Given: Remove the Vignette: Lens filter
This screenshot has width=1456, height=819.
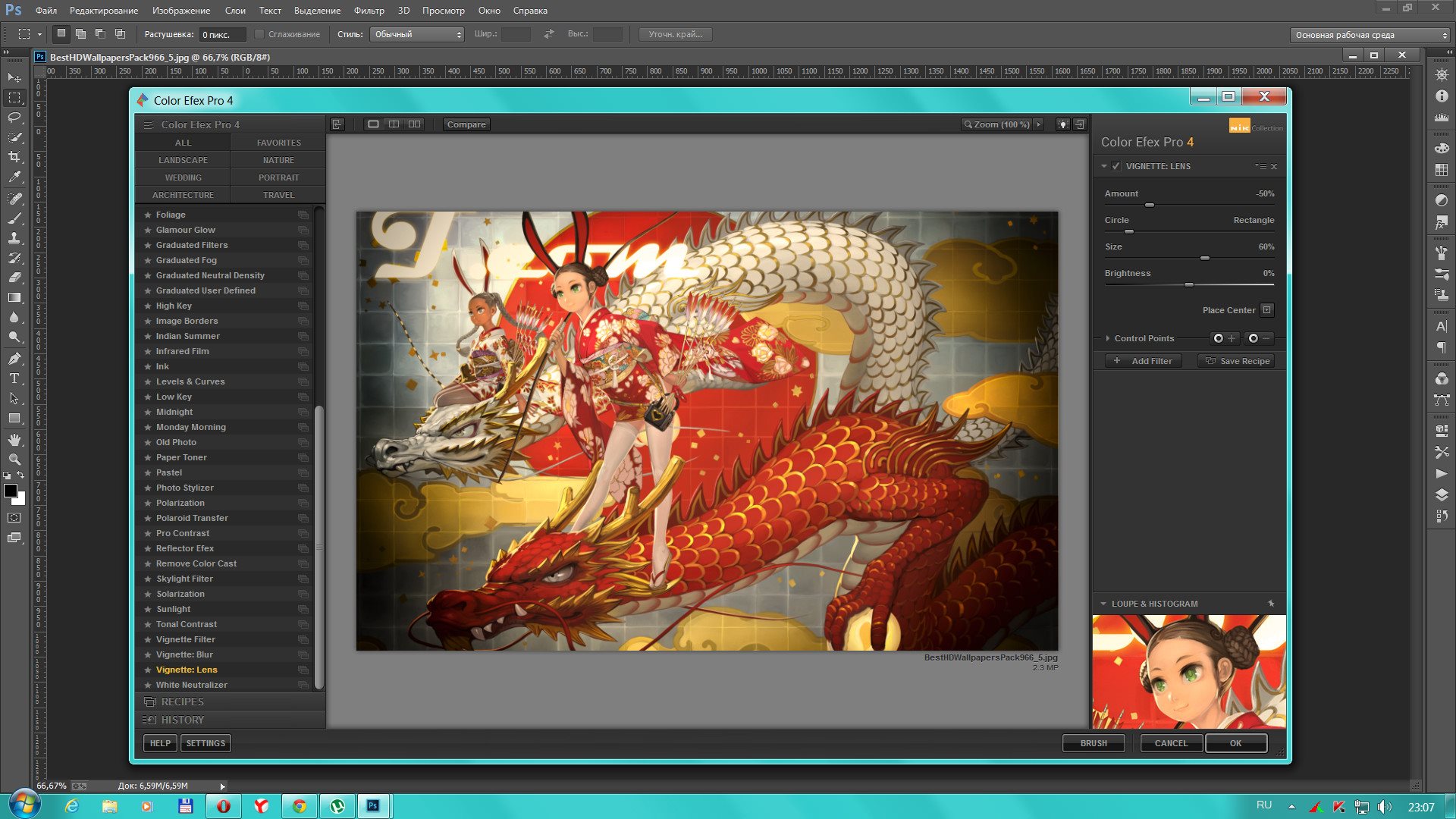Looking at the screenshot, I should 1274,167.
